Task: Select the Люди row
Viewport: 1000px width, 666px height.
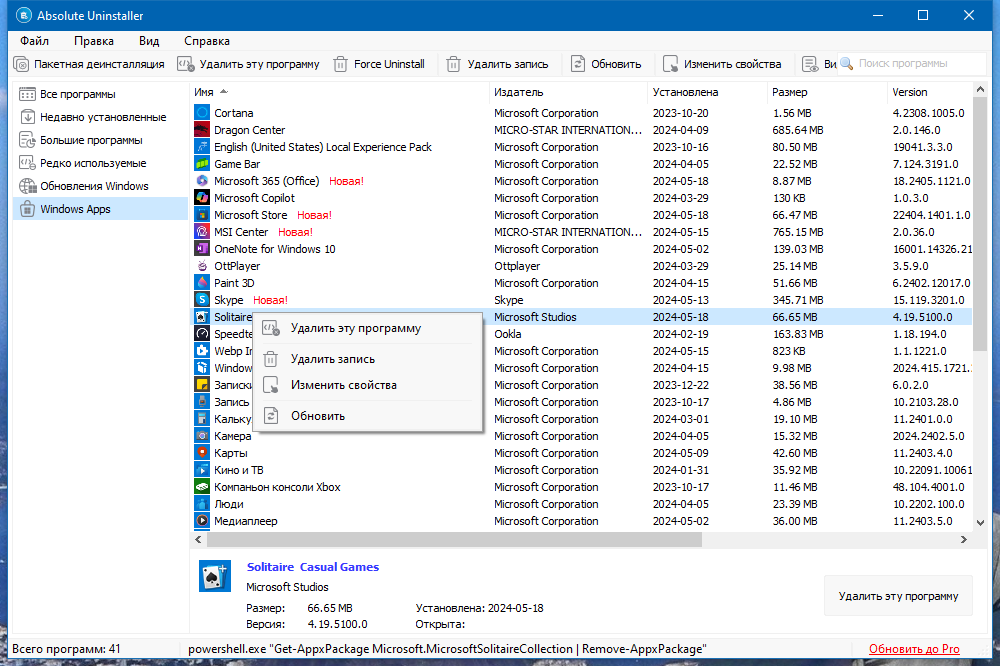Action: [x=582, y=505]
